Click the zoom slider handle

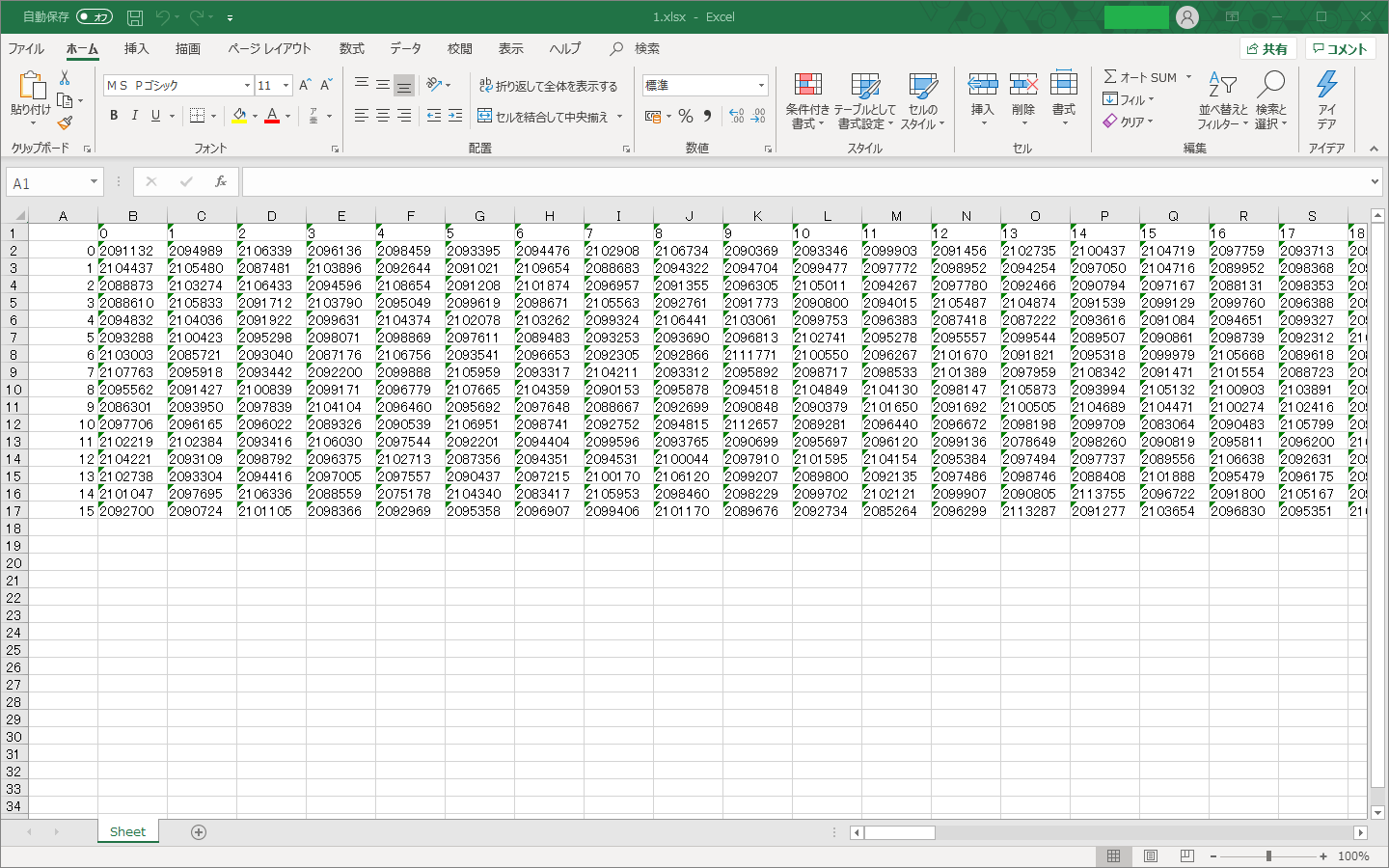pos(1268,856)
